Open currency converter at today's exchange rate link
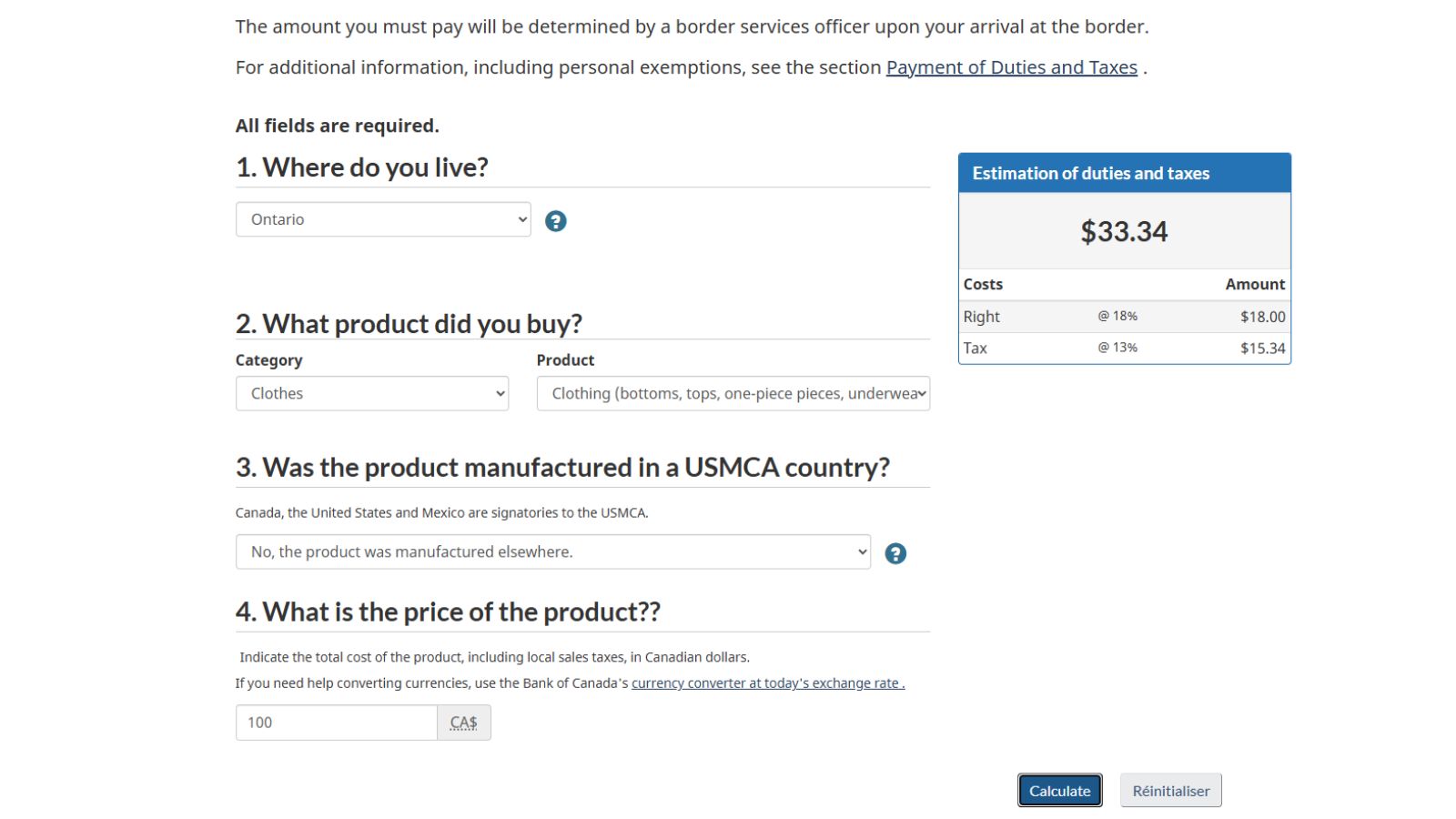This screenshot has width=1456, height=819. pos(768,683)
